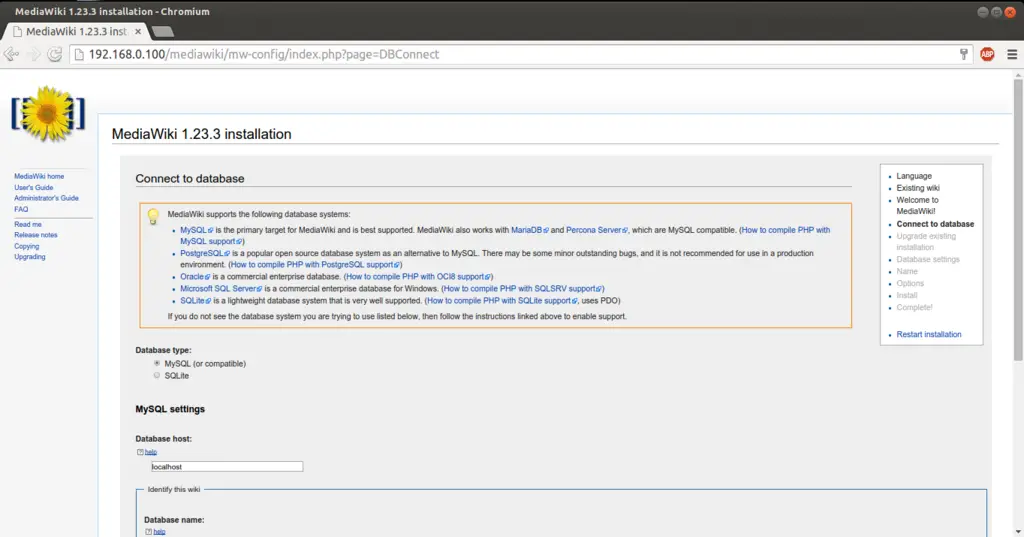
Task: Close the MediaWiki installation tab
Action: [138, 31]
